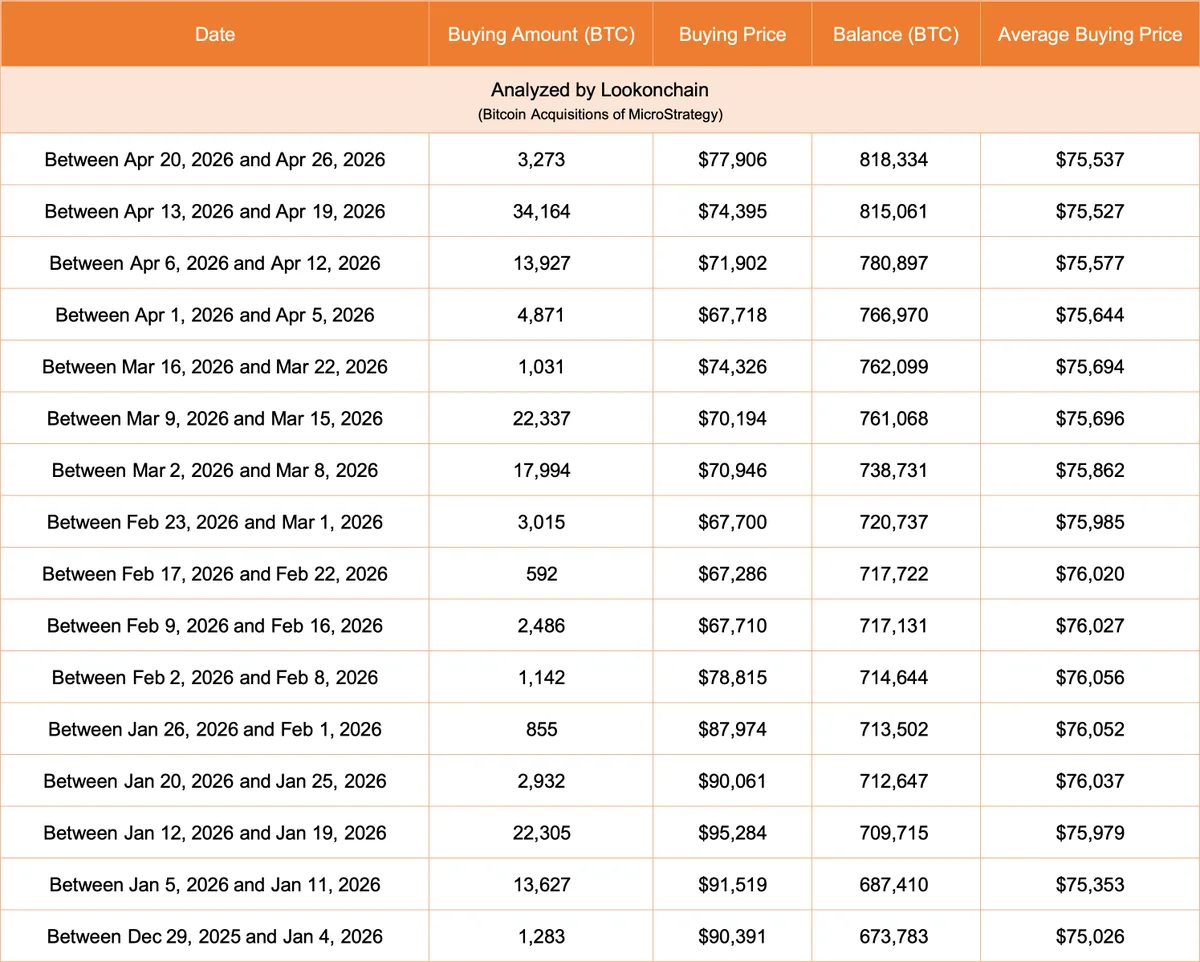Click balance 712,647

click(895, 781)
